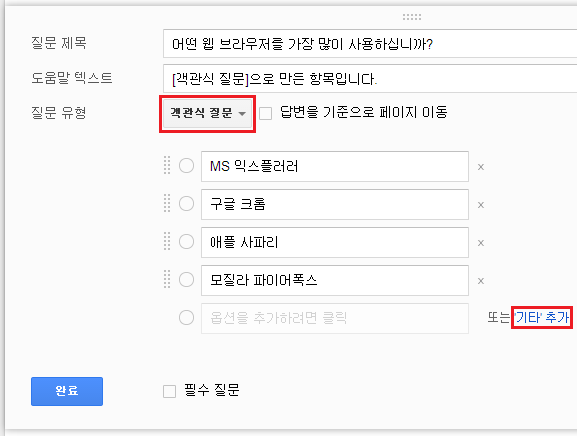577x436 pixels.
Task: Select the radio button for 구글 크롬
Action: click(187, 203)
